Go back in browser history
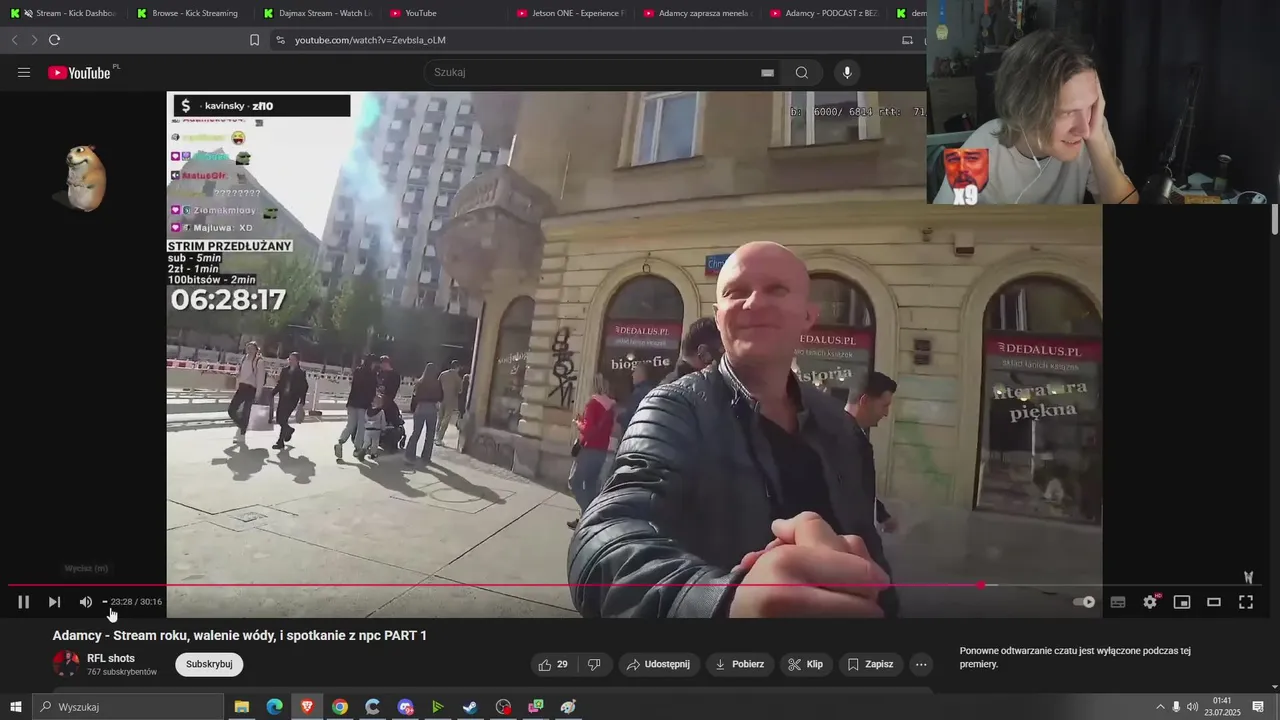This screenshot has width=1280, height=720. coord(14,40)
